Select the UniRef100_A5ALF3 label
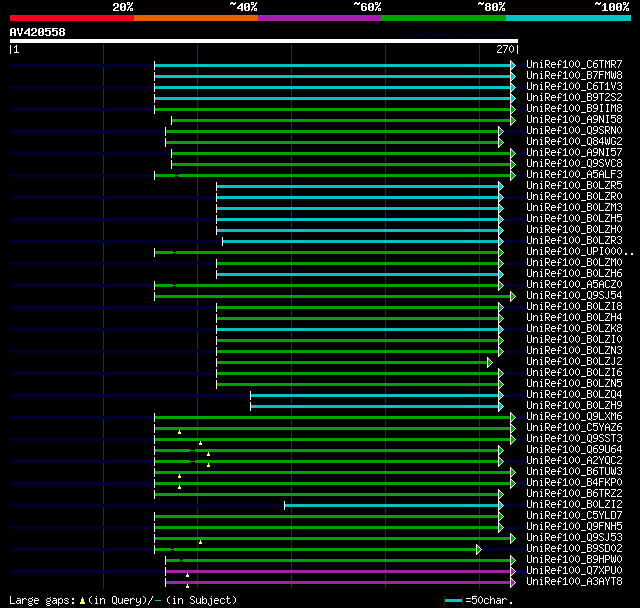Image resolution: width=640 pixels, height=608 pixels. pos(574,175)
